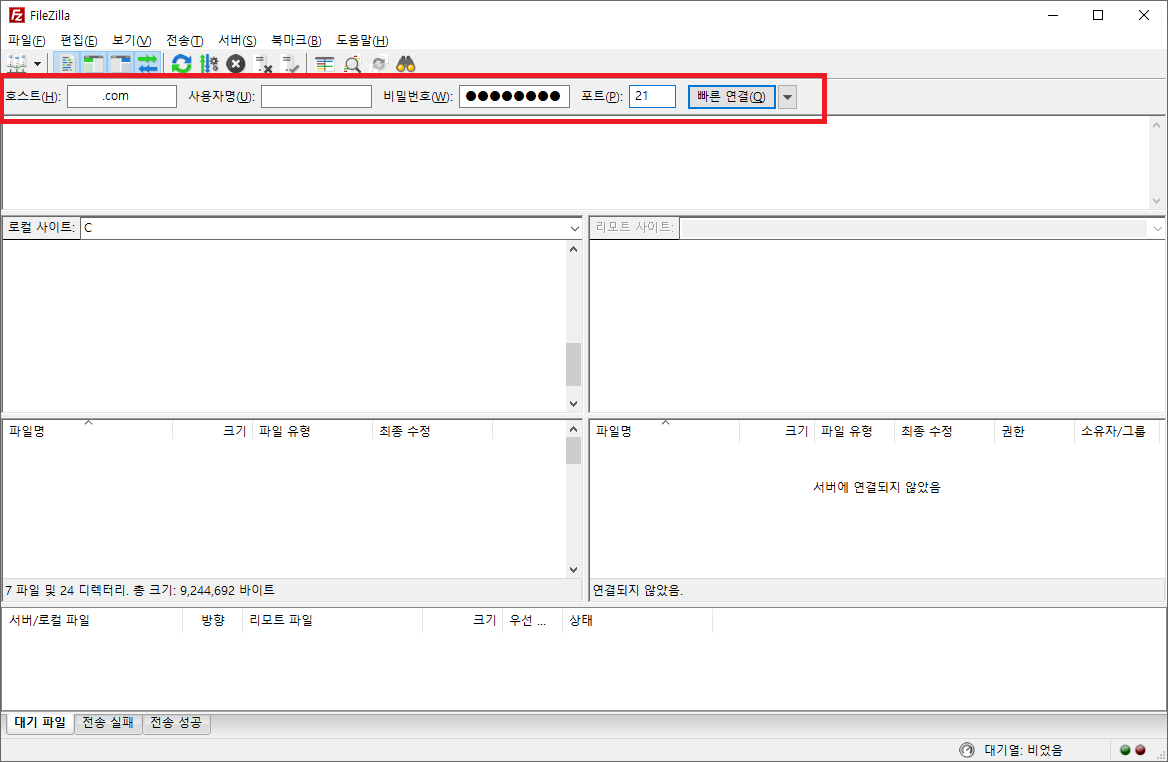Click the 대기열: 비었음 status text
1168x762 pixels.
[x=1023, y=750]
